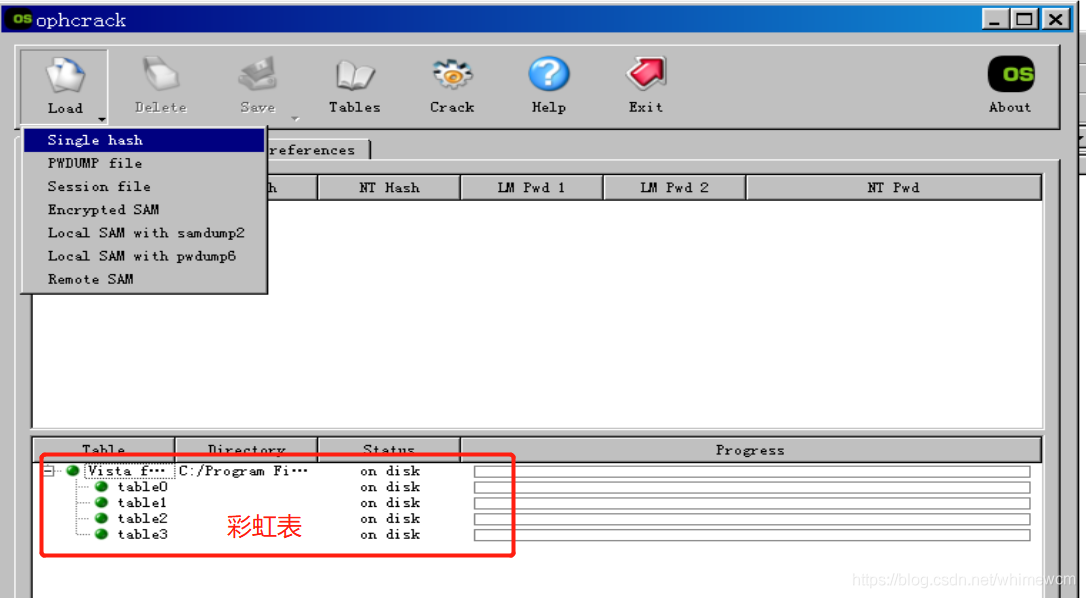Open the Load dropdown arrow

(102, 120)
